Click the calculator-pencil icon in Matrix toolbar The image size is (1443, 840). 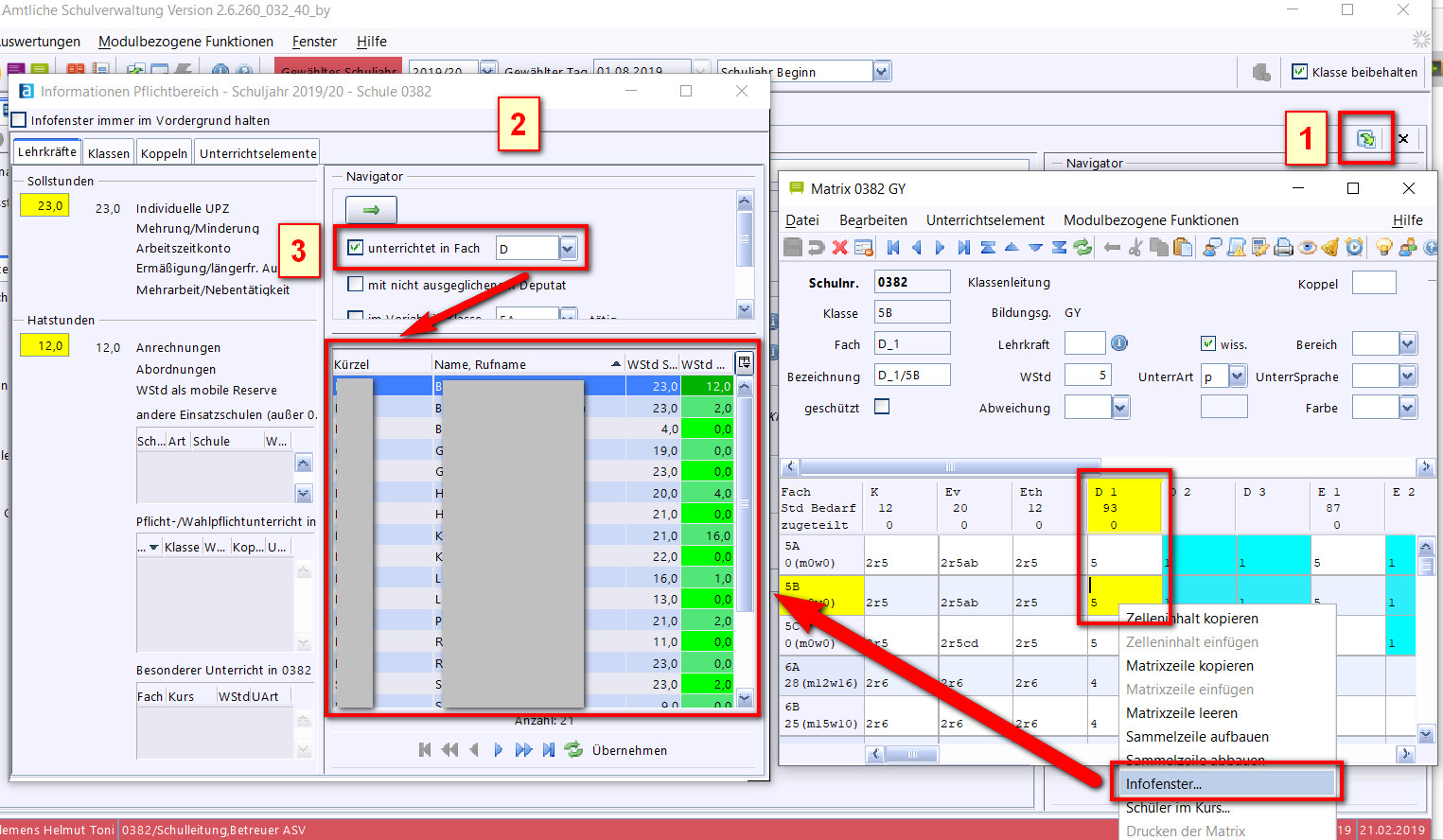(1259, 248)
